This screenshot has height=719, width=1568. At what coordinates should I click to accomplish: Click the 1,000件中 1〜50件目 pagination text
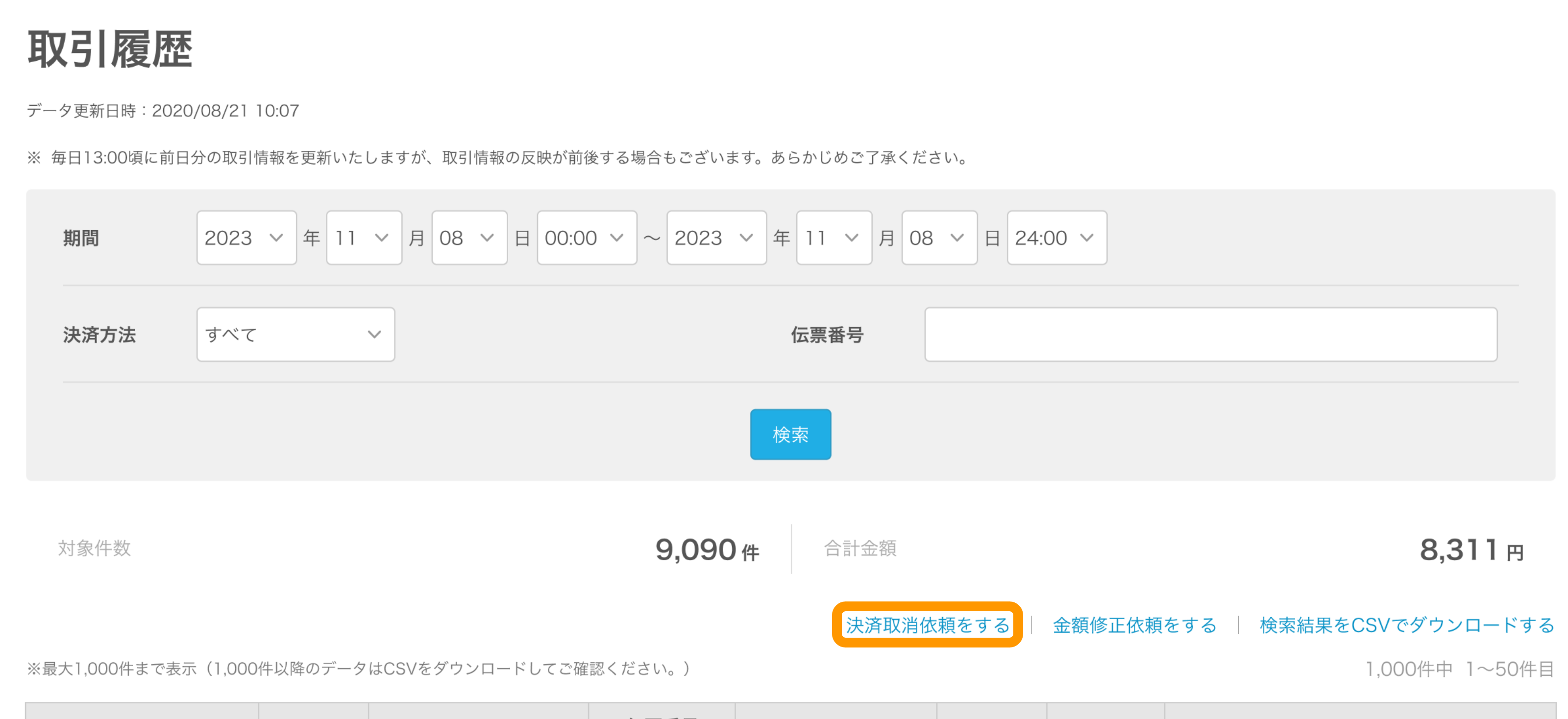pos(1460,669)
